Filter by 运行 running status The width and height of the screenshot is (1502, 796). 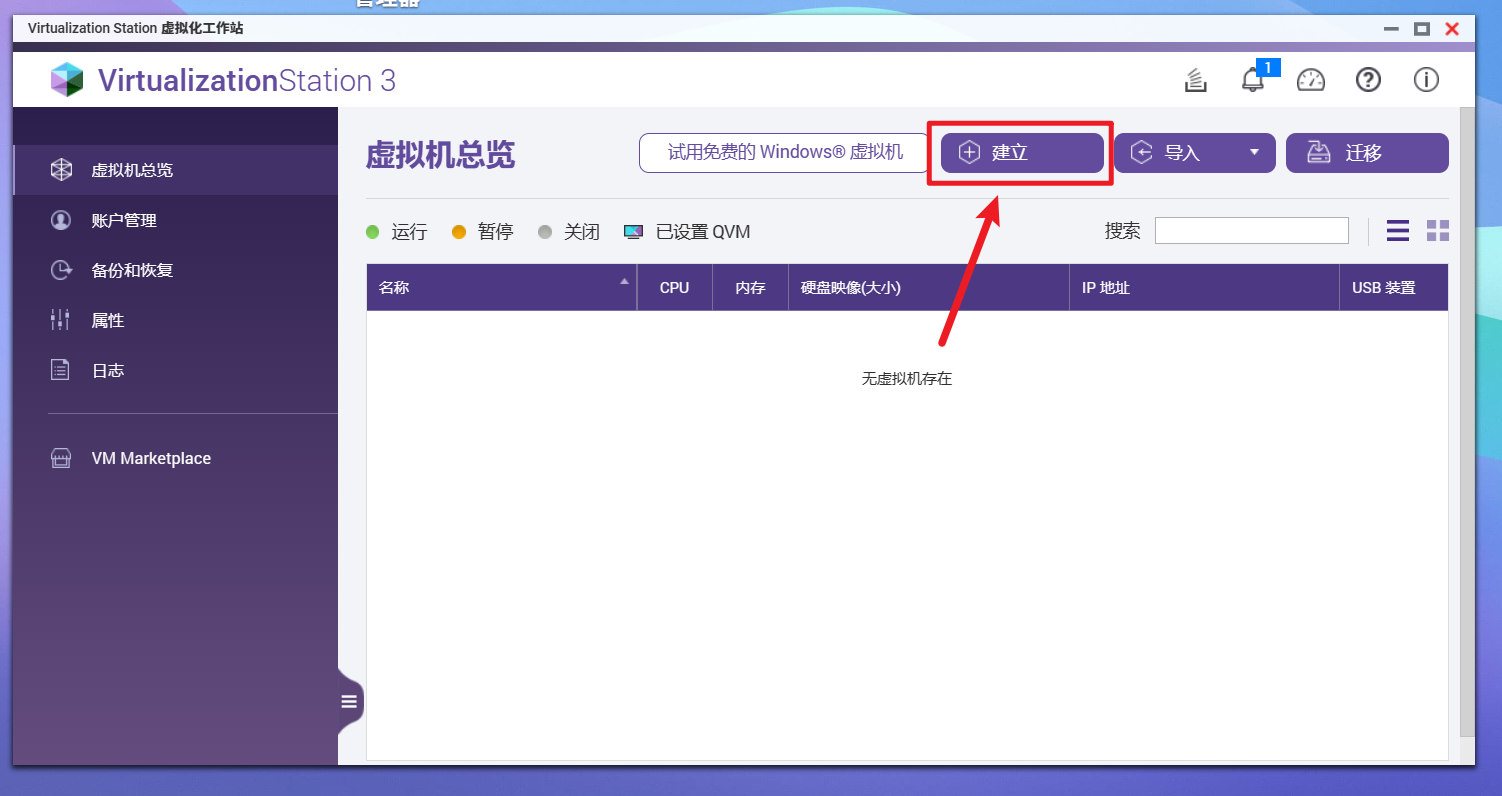pyautogui.click(x=397, y=232)
